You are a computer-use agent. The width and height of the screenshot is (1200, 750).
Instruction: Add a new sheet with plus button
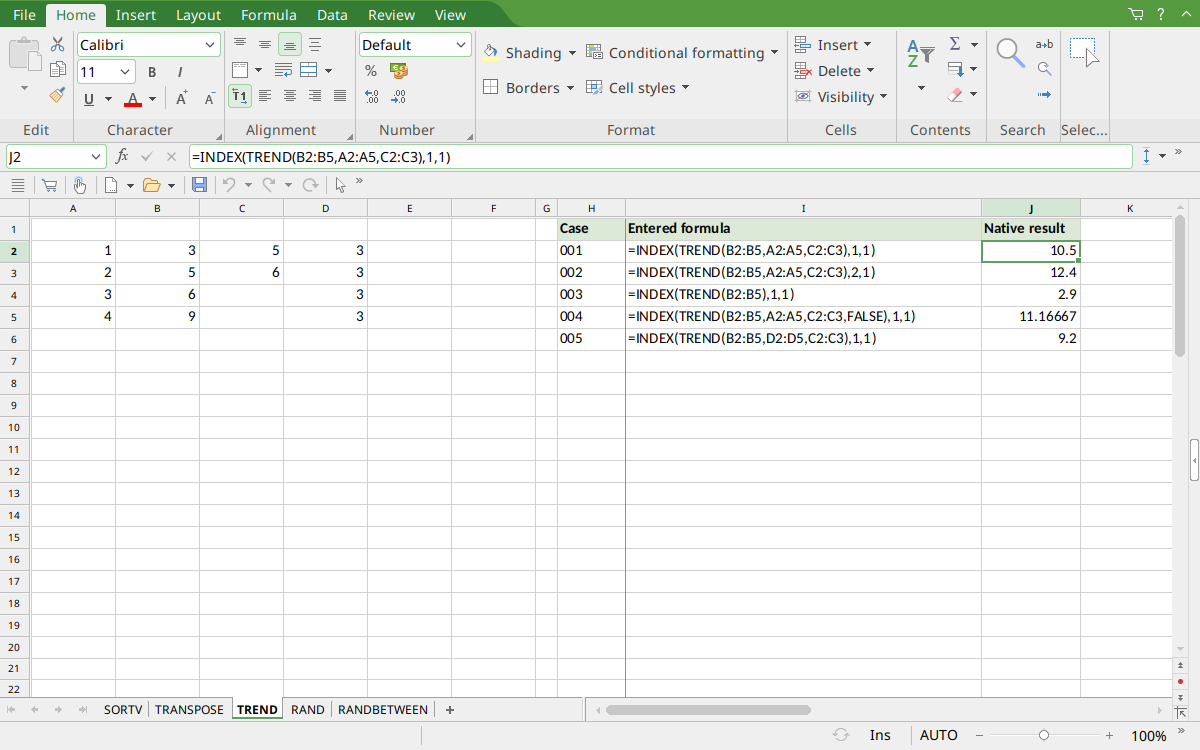(x=450, y=710)
